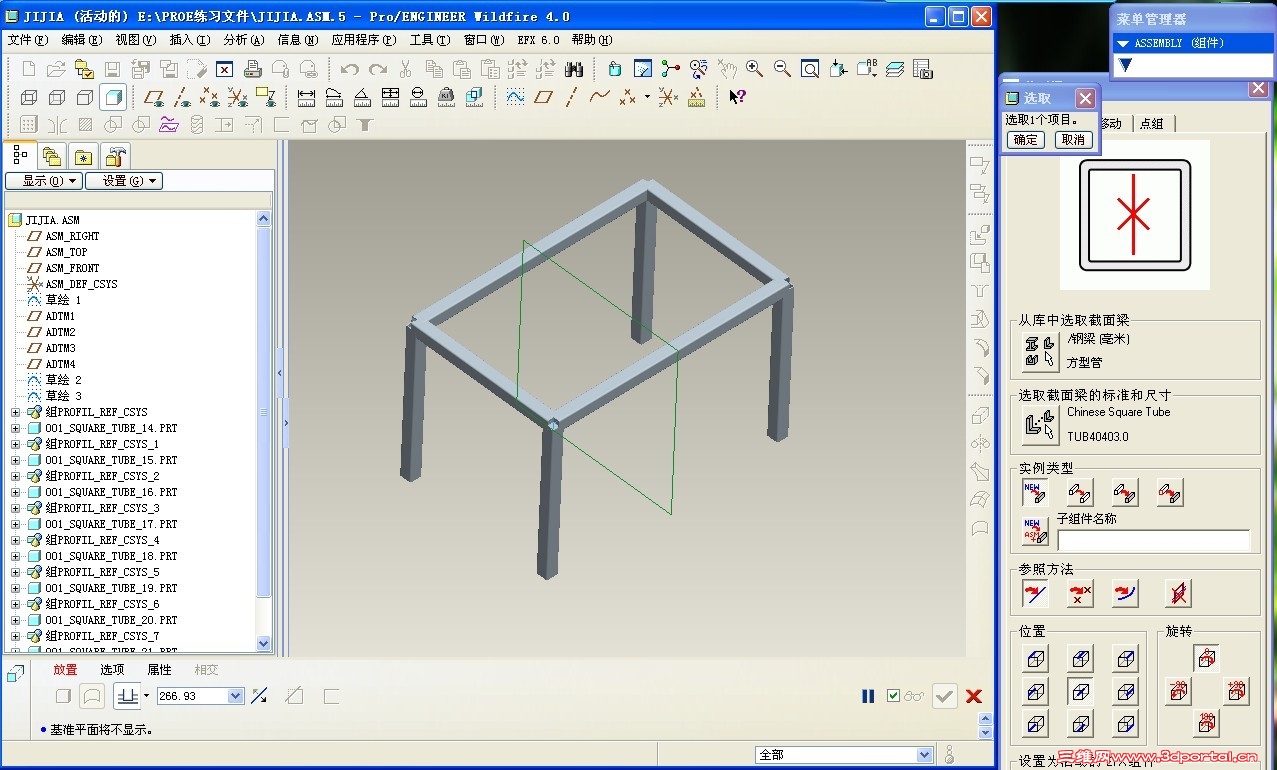Image resolution: width=1277 pixels, height=770 pixels.
Task: Toggle datum planes display icon
Action: 153,97
